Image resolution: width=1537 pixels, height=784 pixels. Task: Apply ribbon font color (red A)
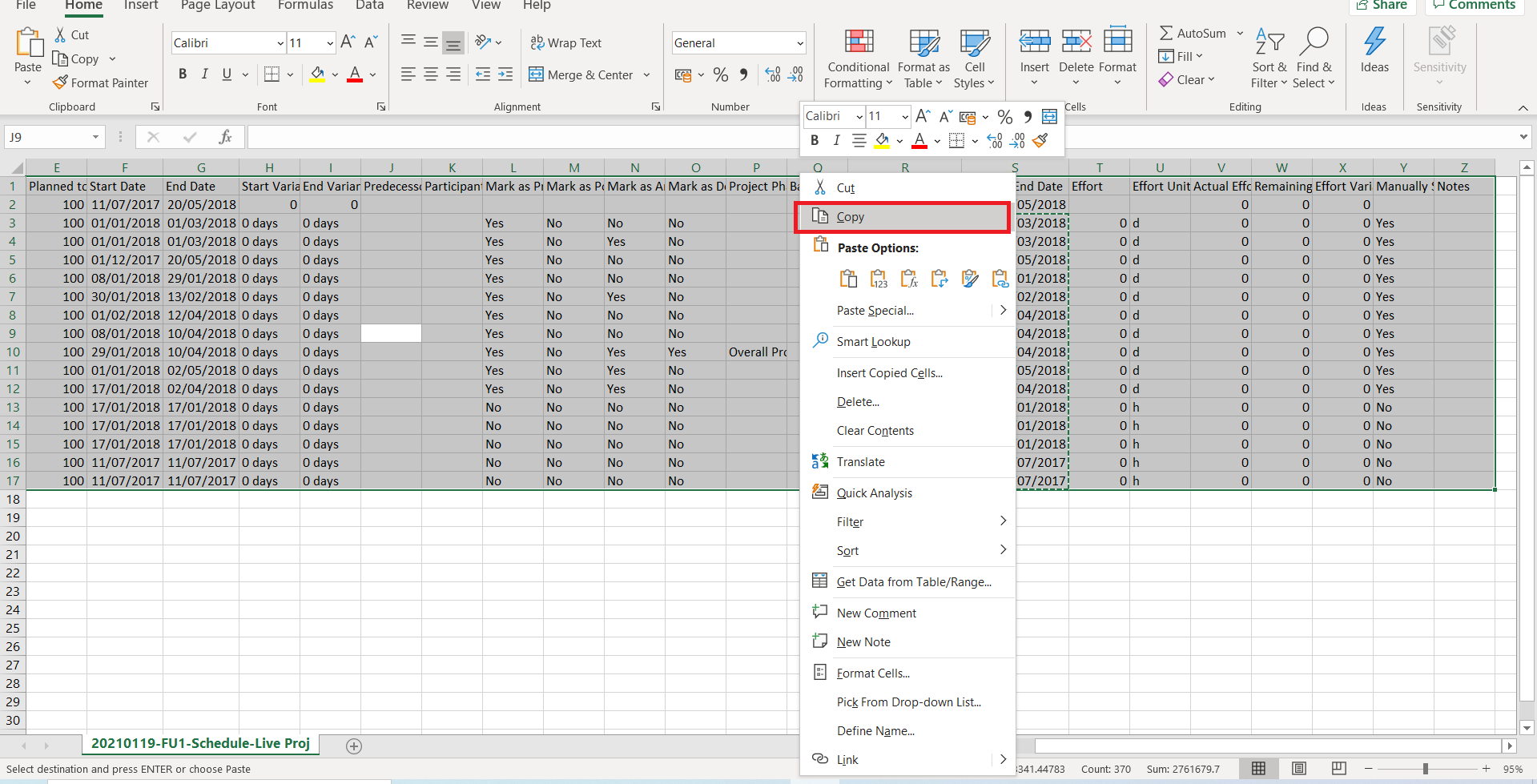click(355, 74)
